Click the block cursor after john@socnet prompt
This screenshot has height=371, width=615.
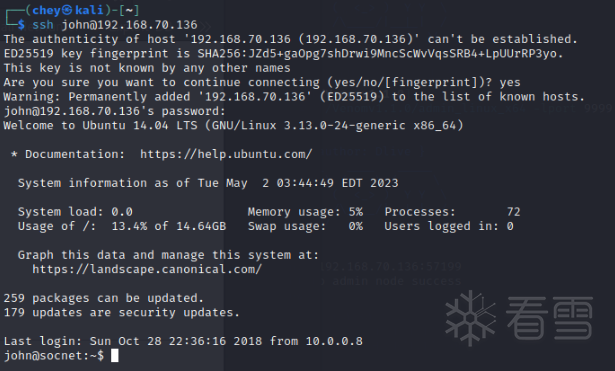coord(115,356)
